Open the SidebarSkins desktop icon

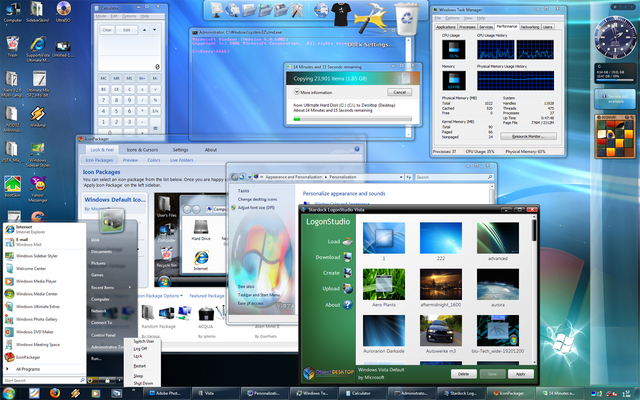[x=38, y=12]
